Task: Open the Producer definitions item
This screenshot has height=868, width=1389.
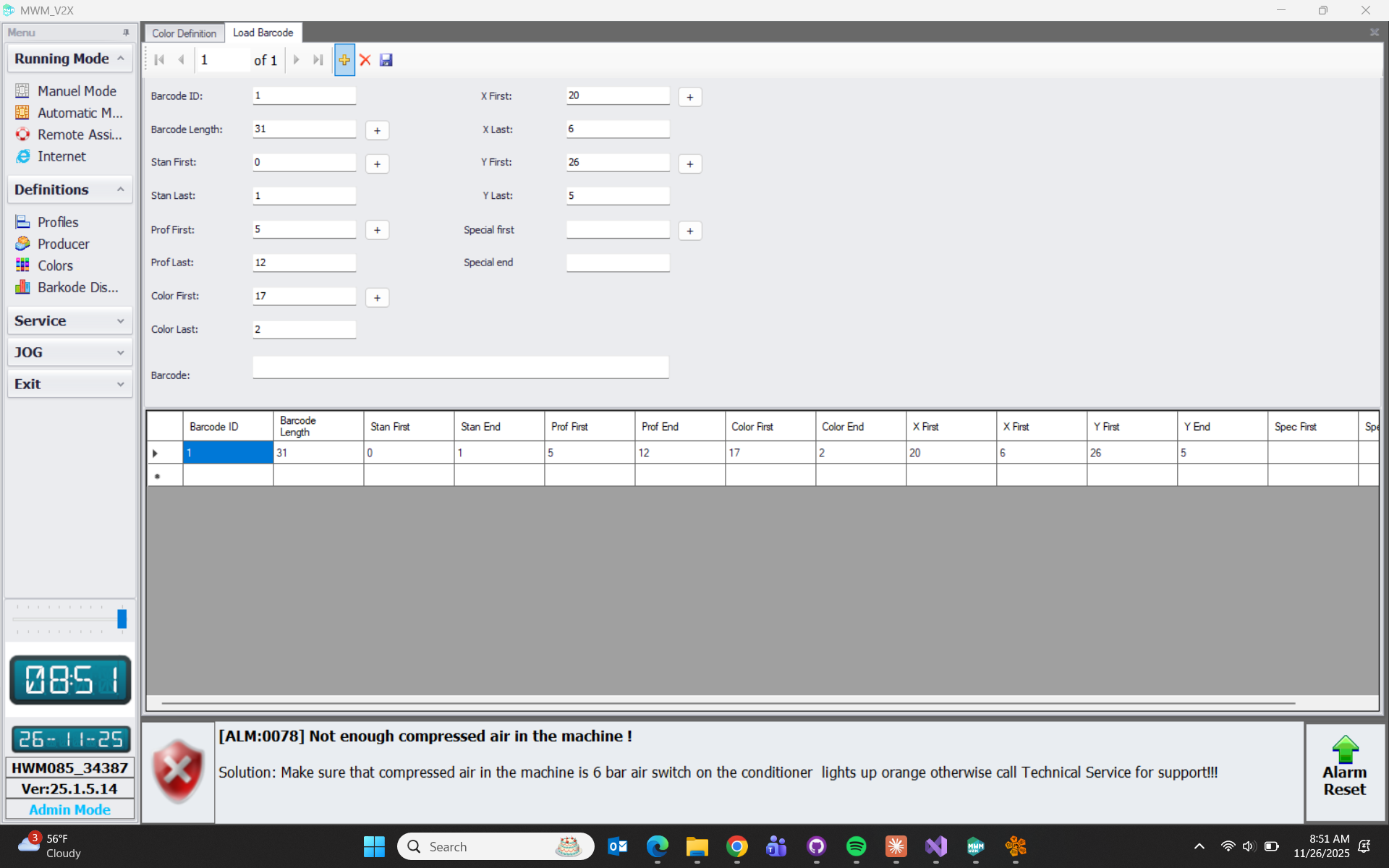Action: coord(63,244)
